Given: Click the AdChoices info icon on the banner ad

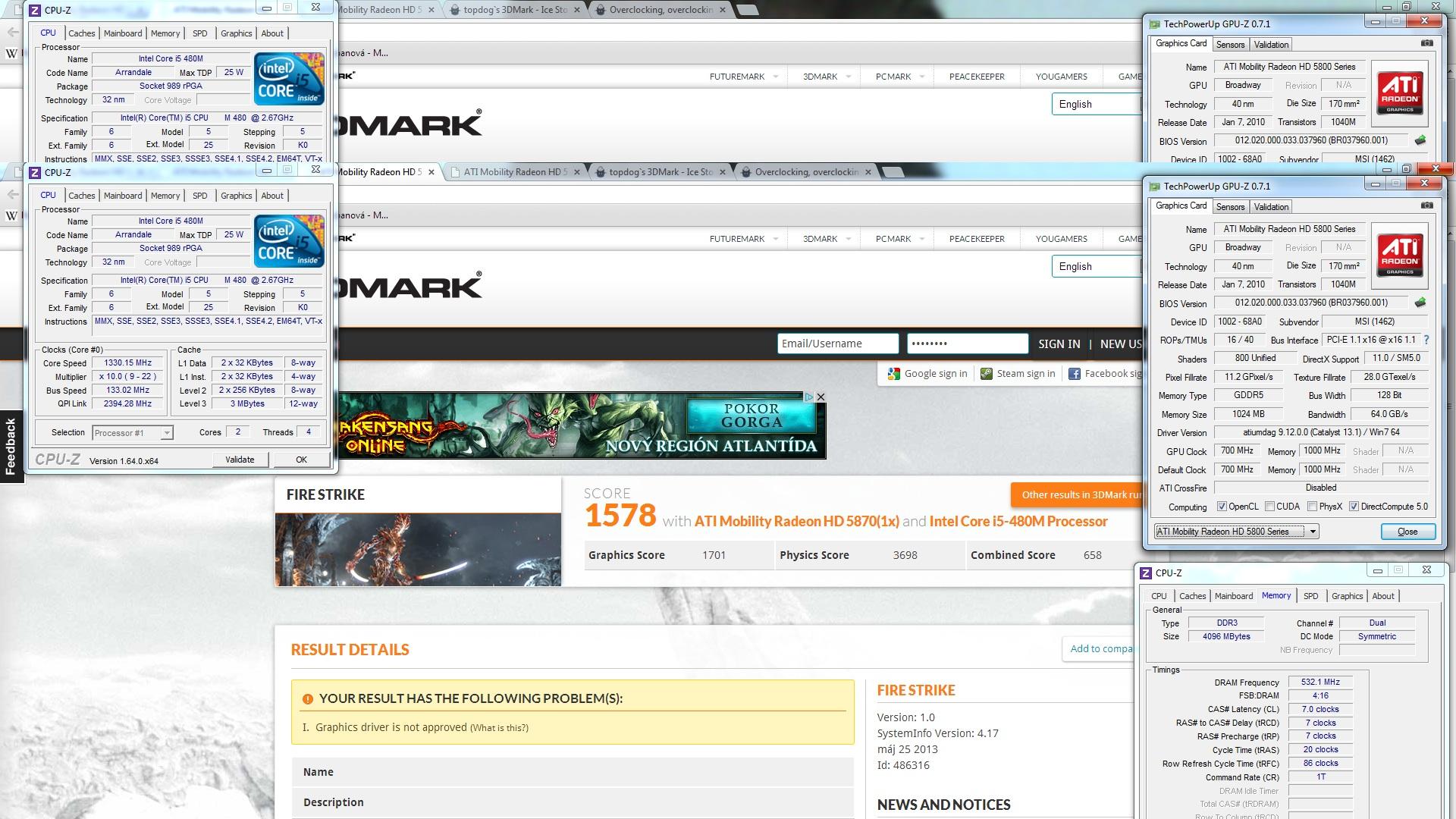Looking at the screenshot, I should (808, 397).
